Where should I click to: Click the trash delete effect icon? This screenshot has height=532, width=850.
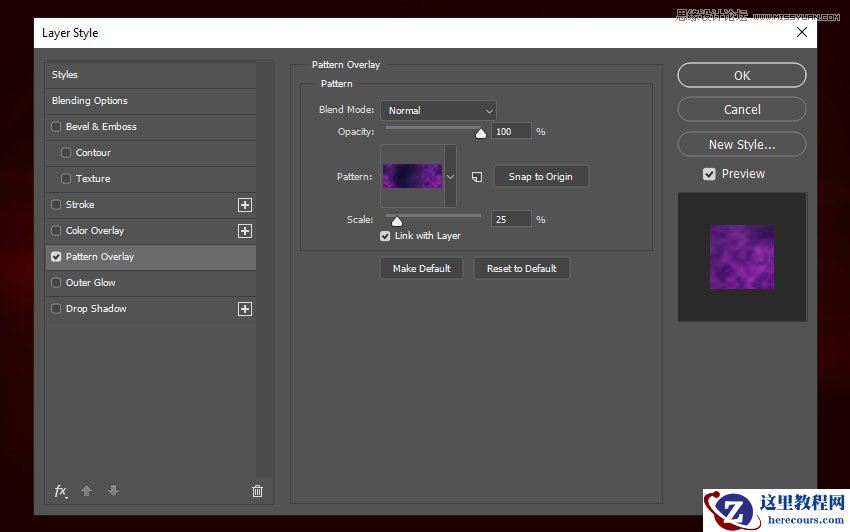[257, 491]
